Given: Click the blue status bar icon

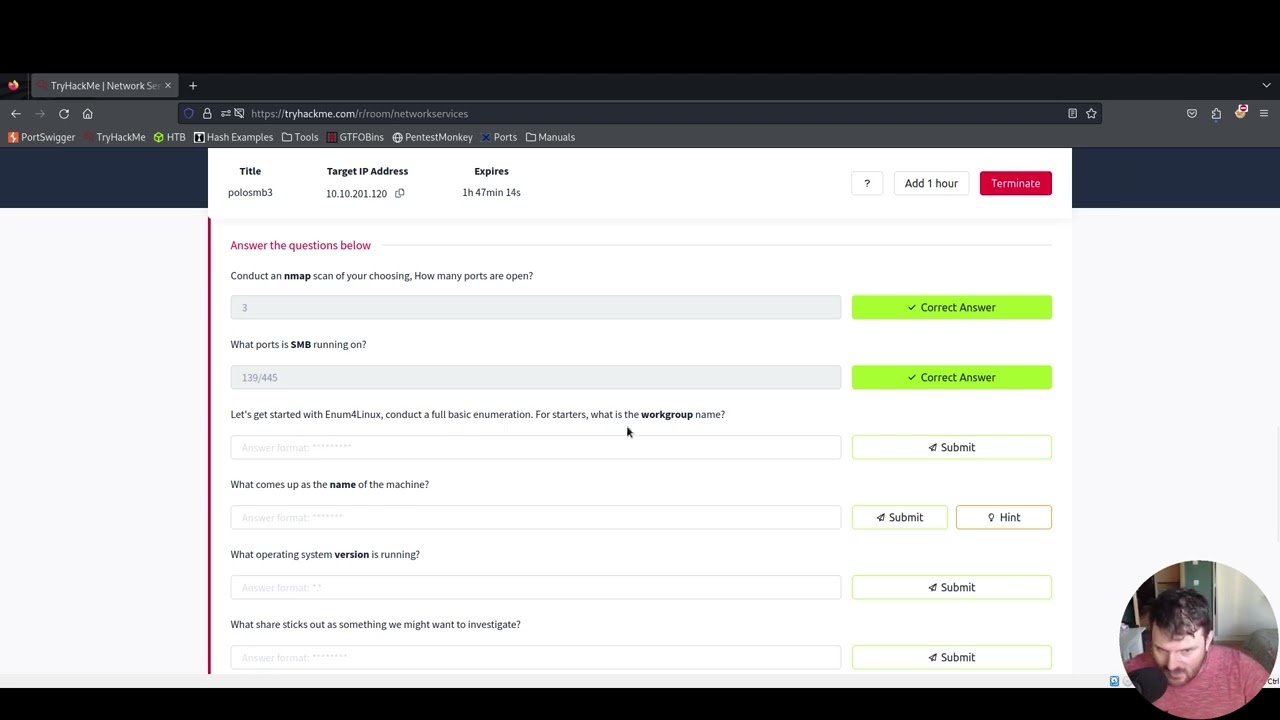Looking at the screenshot, I should [x=1114, y=681].
